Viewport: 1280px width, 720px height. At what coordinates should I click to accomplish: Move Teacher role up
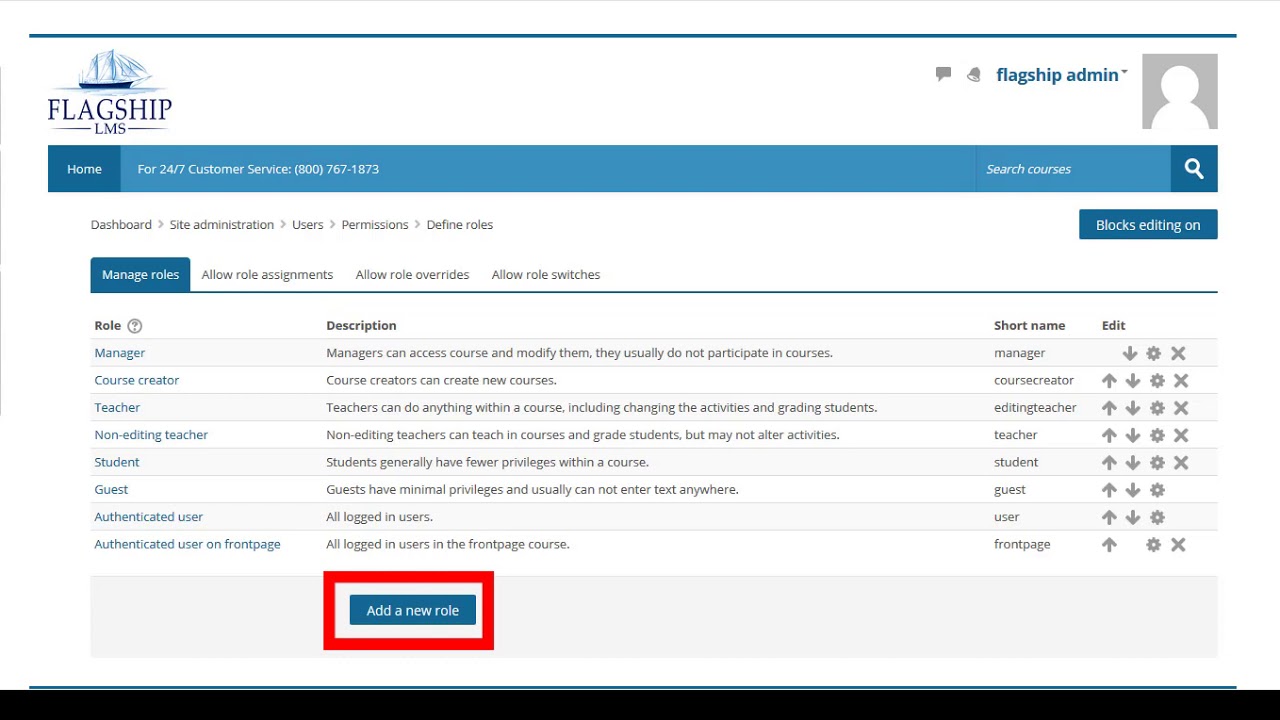click(1109, 408)
